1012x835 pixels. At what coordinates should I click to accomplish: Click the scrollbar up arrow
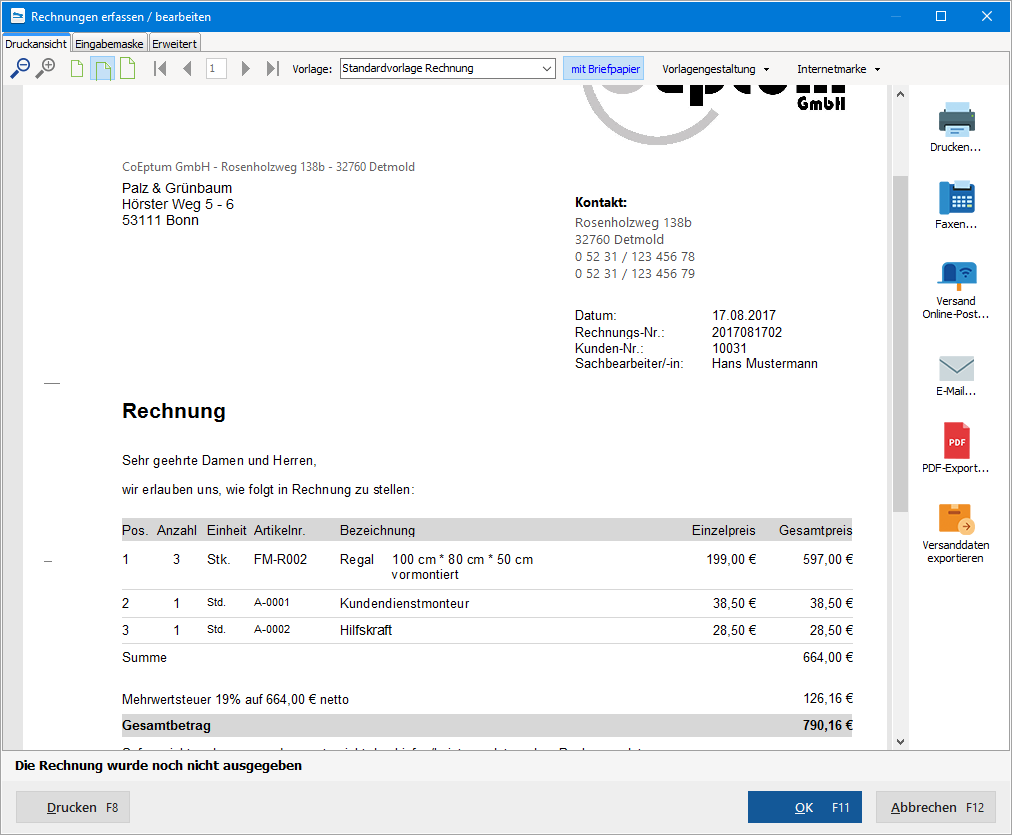pos(900,95)
